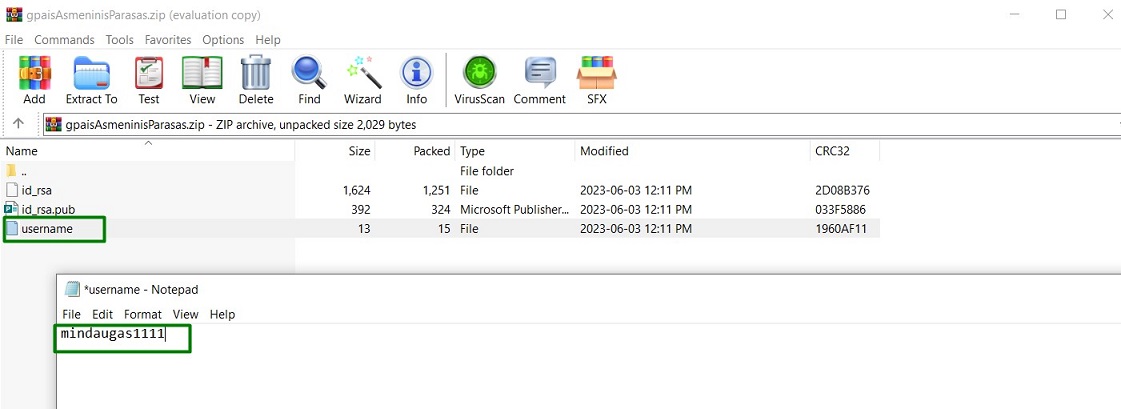Sort by the Modified column header
Viewport: 1121px width, 409px height.
pyautogui.click(x=604, y=151)
